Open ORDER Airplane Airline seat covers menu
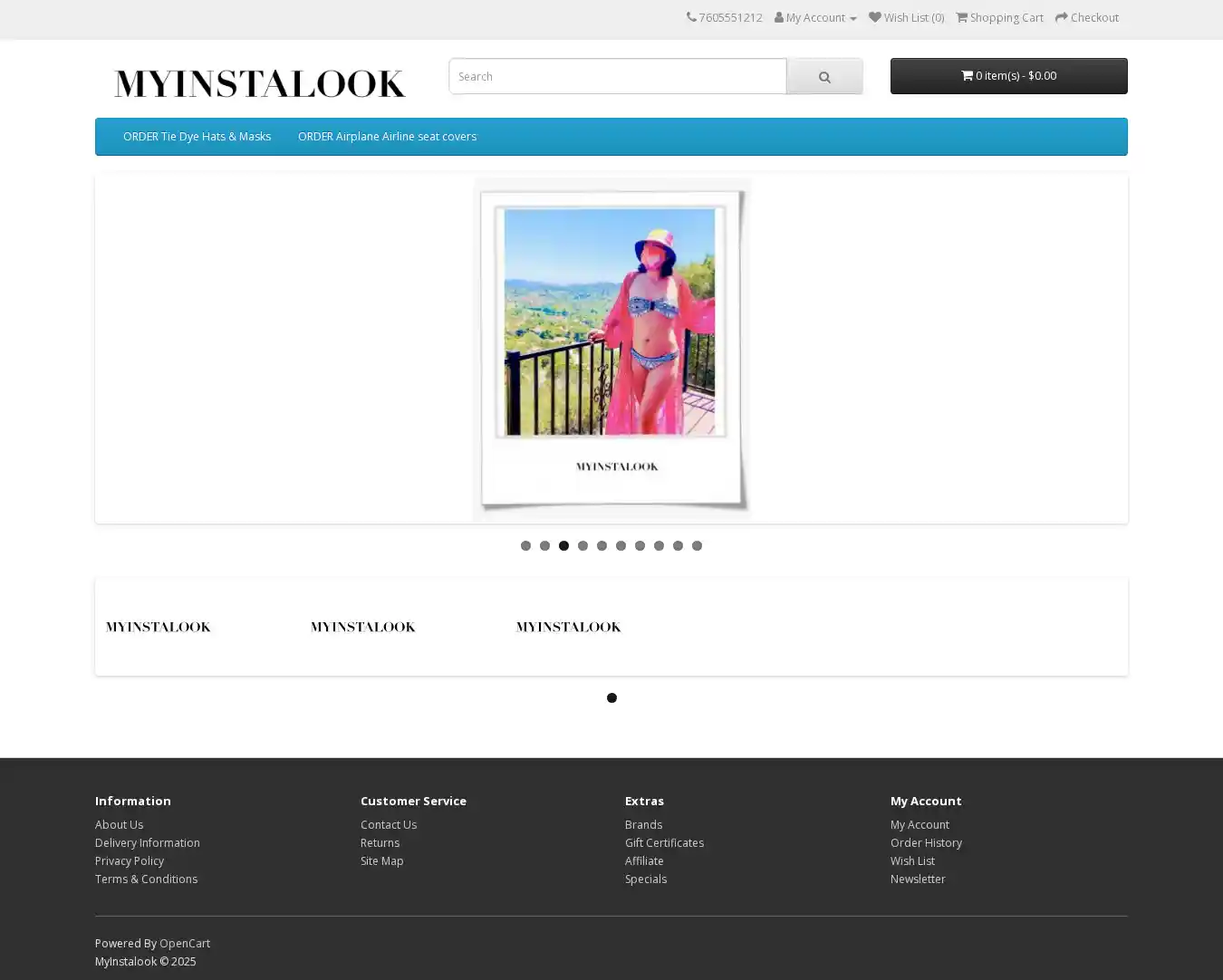1223x980 pixels. click(x=387, y=137)
